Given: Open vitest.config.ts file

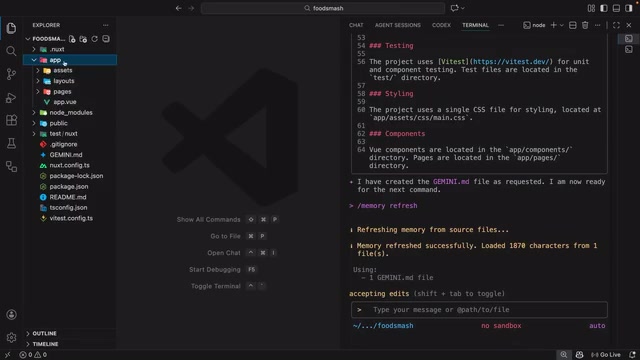Looking at the screenshot, I should (70, 218).
